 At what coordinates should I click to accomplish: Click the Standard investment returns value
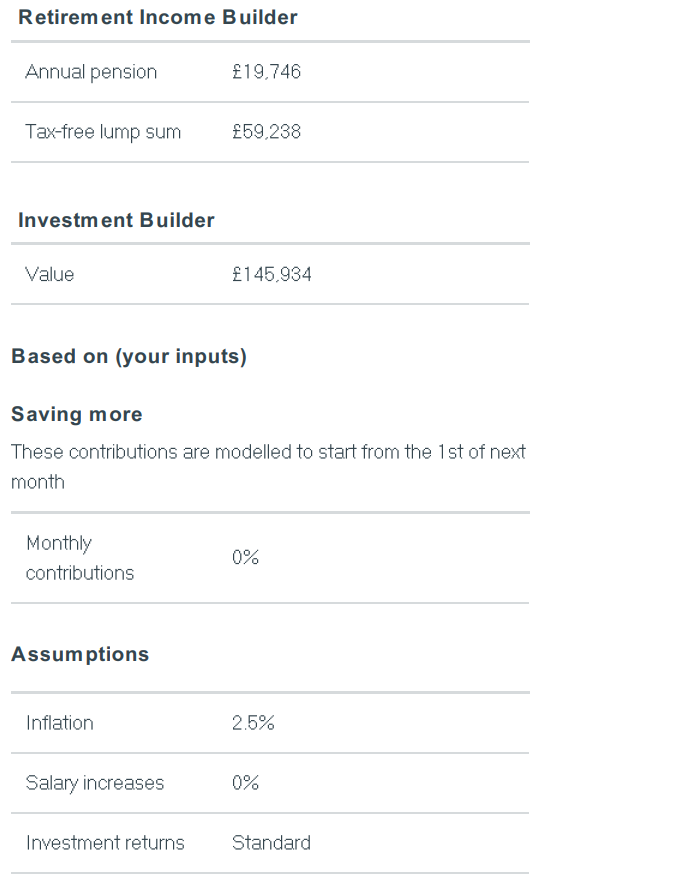[x=271, y=843]
